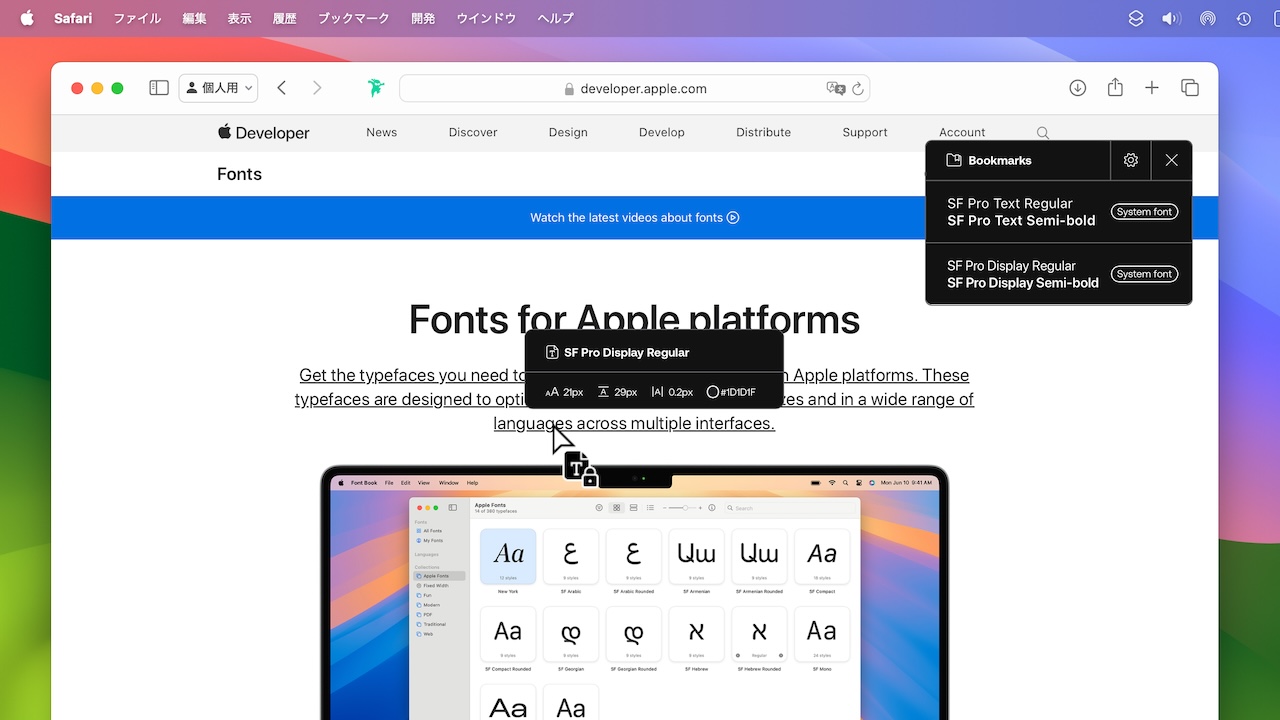Click the Fonts for Apple platforms heading
This screenshot has height=720, width=1280.
point(634,319)
